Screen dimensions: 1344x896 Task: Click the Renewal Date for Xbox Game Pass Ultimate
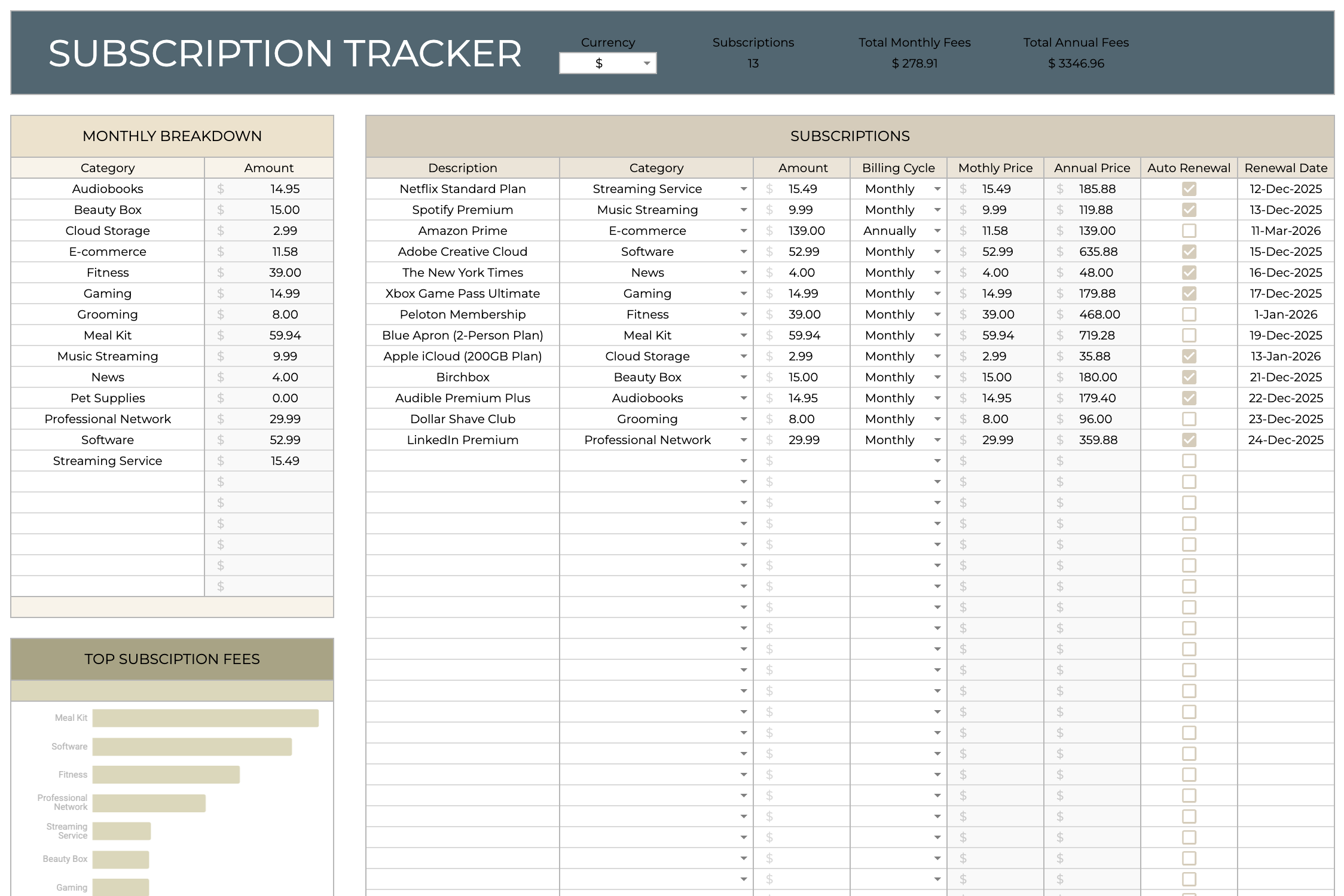point(1285,293)
